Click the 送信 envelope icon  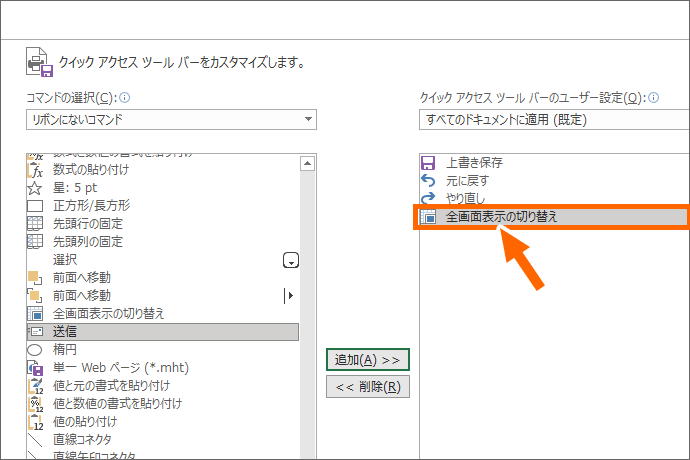(35, 332)
